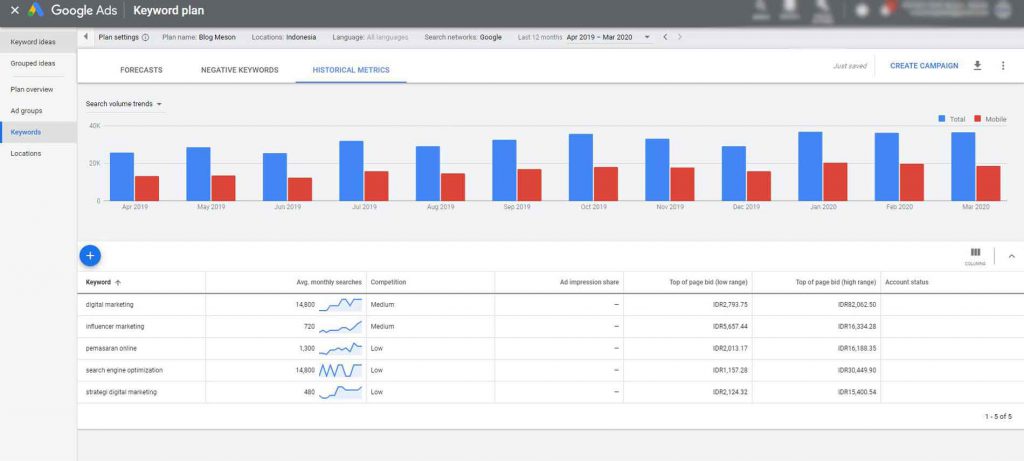
Task: Sort by the Avg. monthly searches column
Action: (x=328, y=282)
